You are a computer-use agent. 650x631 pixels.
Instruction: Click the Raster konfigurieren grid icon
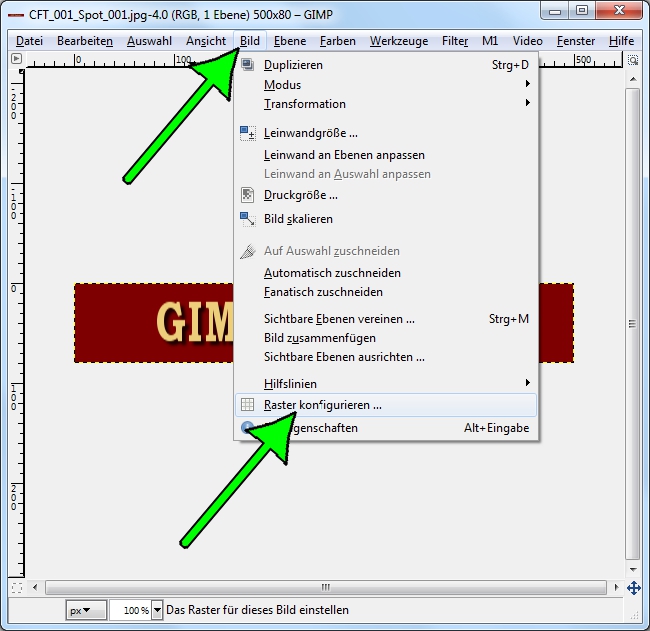point(247,405)
